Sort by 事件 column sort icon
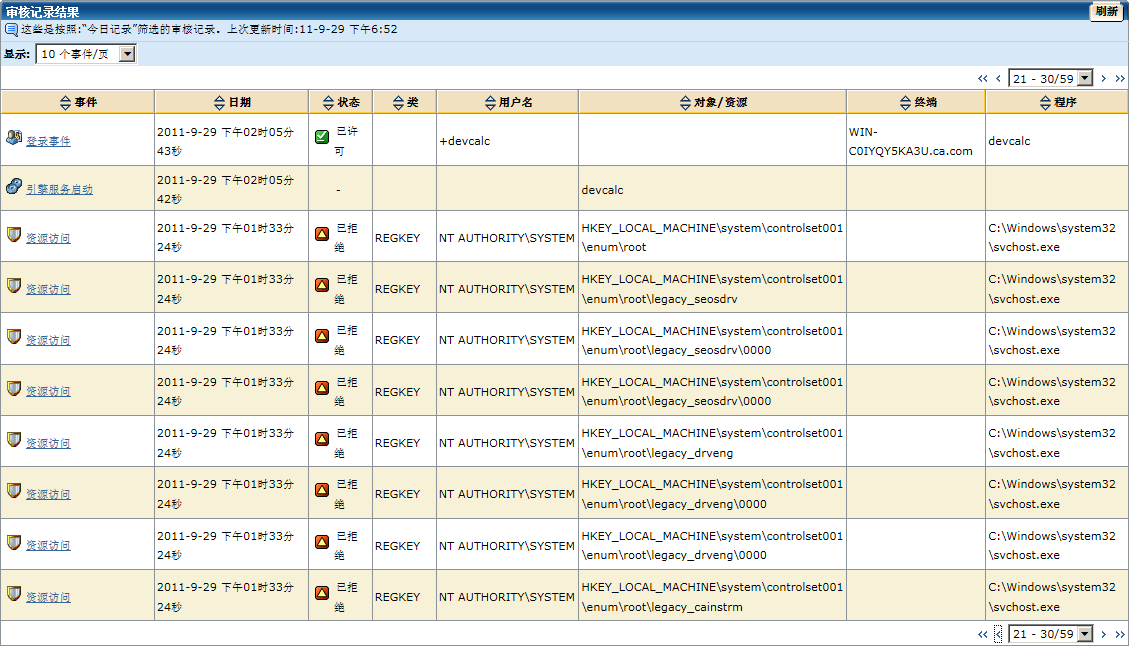 (66, 103)
